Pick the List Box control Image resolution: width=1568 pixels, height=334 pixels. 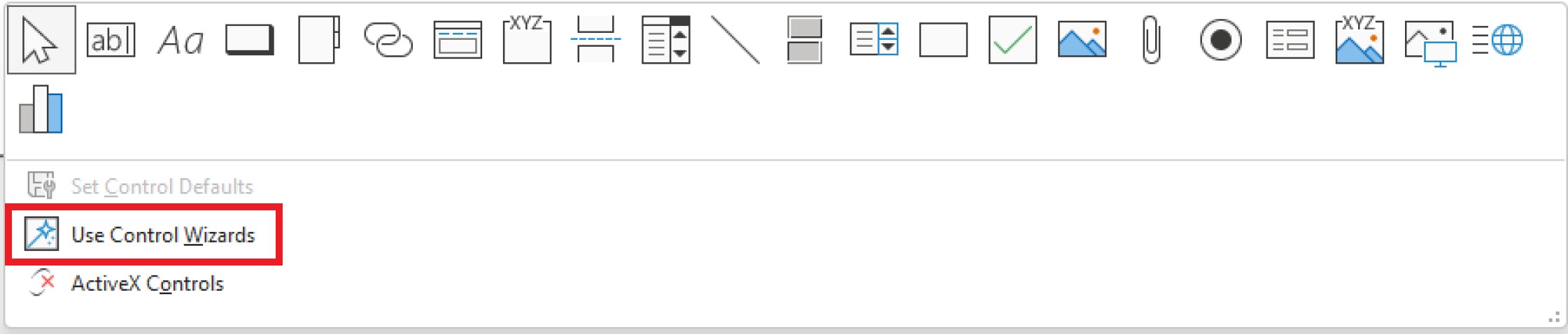[x=874, y=40]
